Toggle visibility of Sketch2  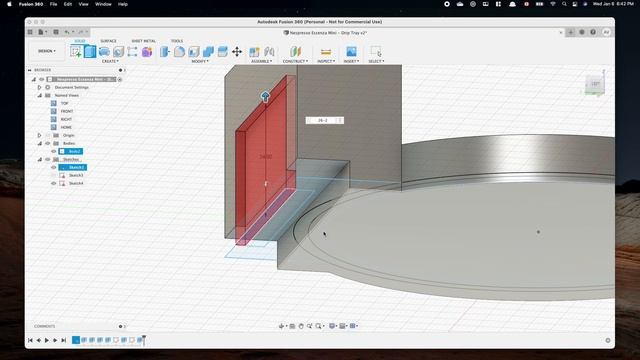click(53, 167)
